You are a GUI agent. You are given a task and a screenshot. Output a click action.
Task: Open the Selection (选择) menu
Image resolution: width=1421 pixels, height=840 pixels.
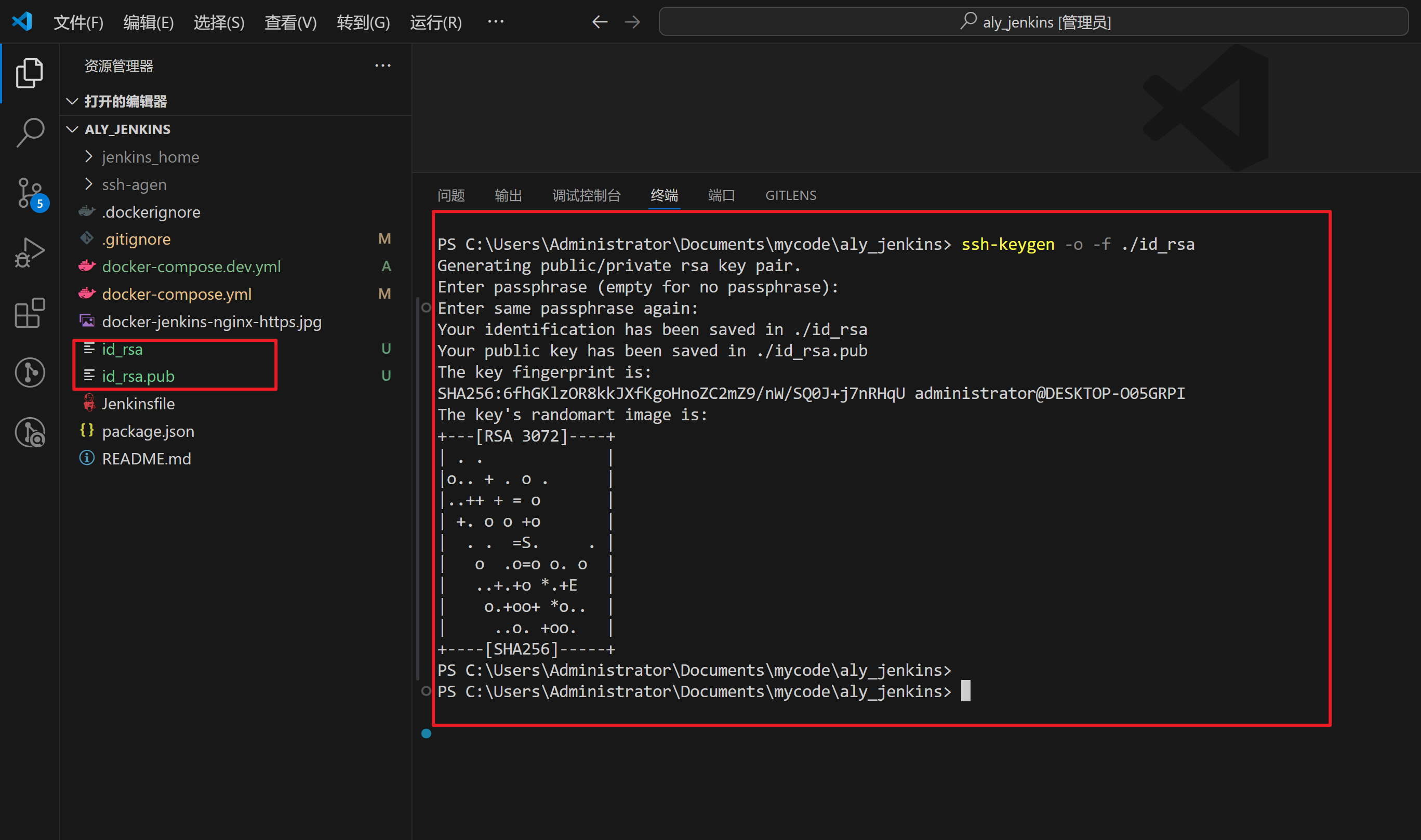(x=219, y=22)
